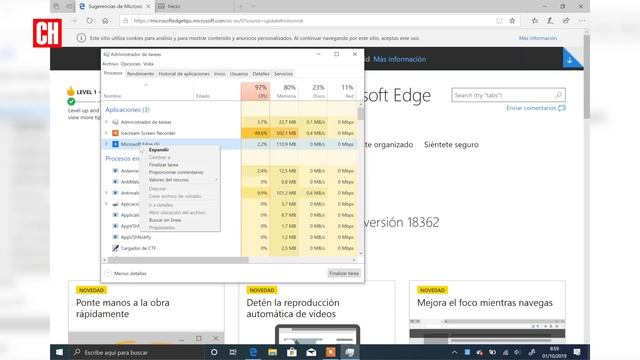Click blue download arrow on banner

coord(570,60)
